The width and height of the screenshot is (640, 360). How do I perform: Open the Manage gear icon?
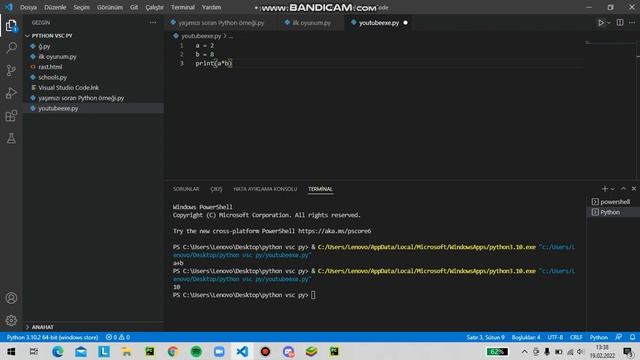[x=11, y=320]
